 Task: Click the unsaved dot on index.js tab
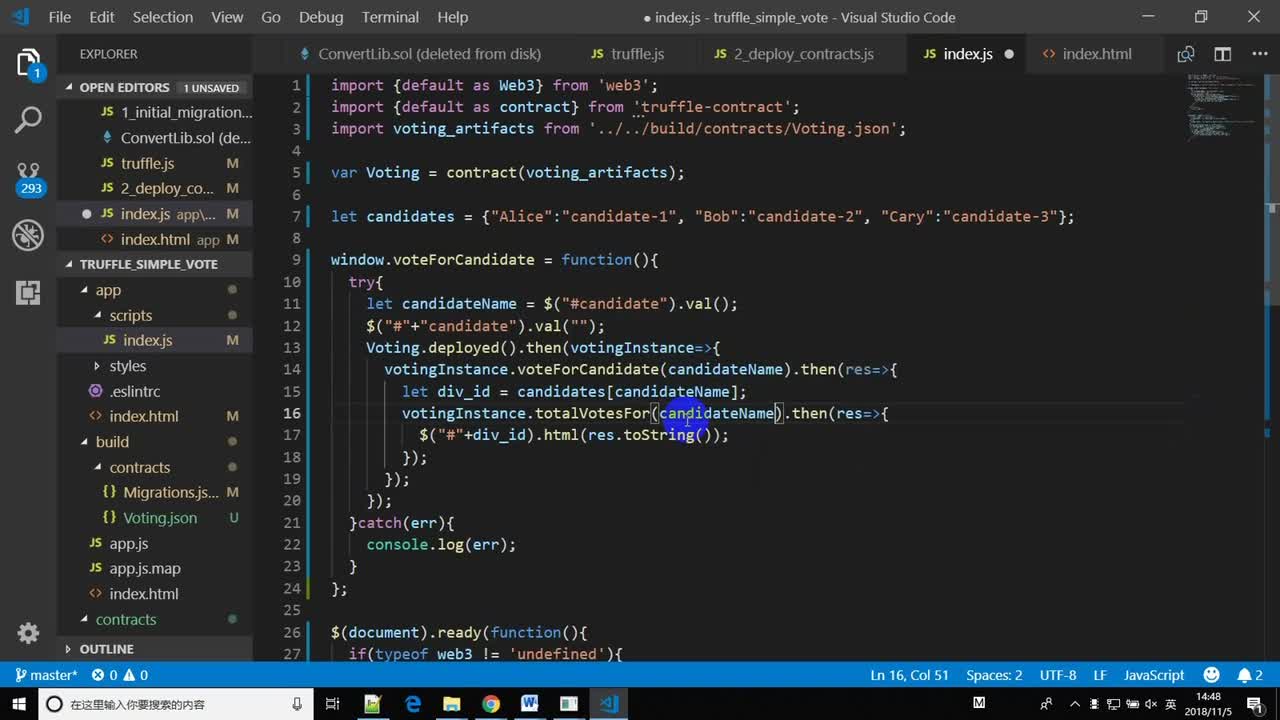point(1009,54)
